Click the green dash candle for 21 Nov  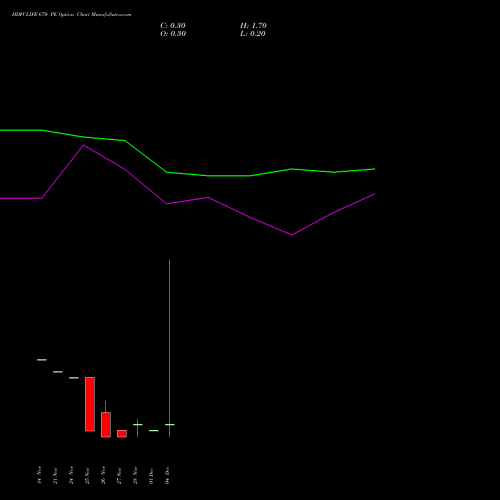coord(58,372)
